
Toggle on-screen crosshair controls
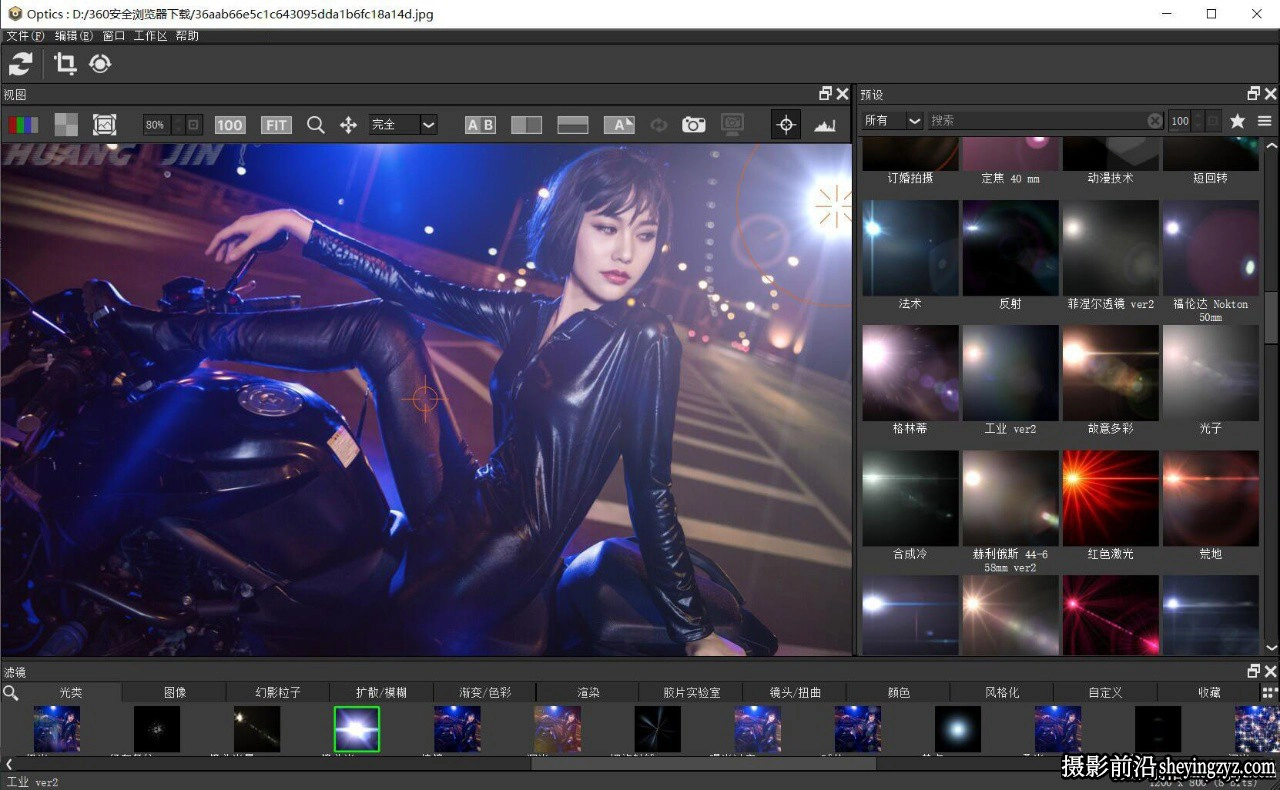click(786, 125)
